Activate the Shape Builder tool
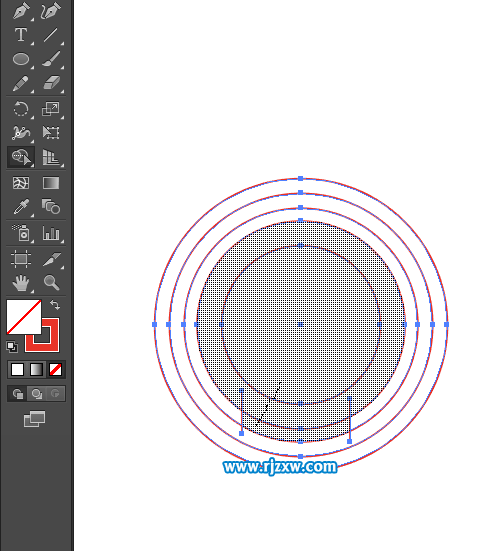This screenshot has width=501, height=551. click(21, 157)
